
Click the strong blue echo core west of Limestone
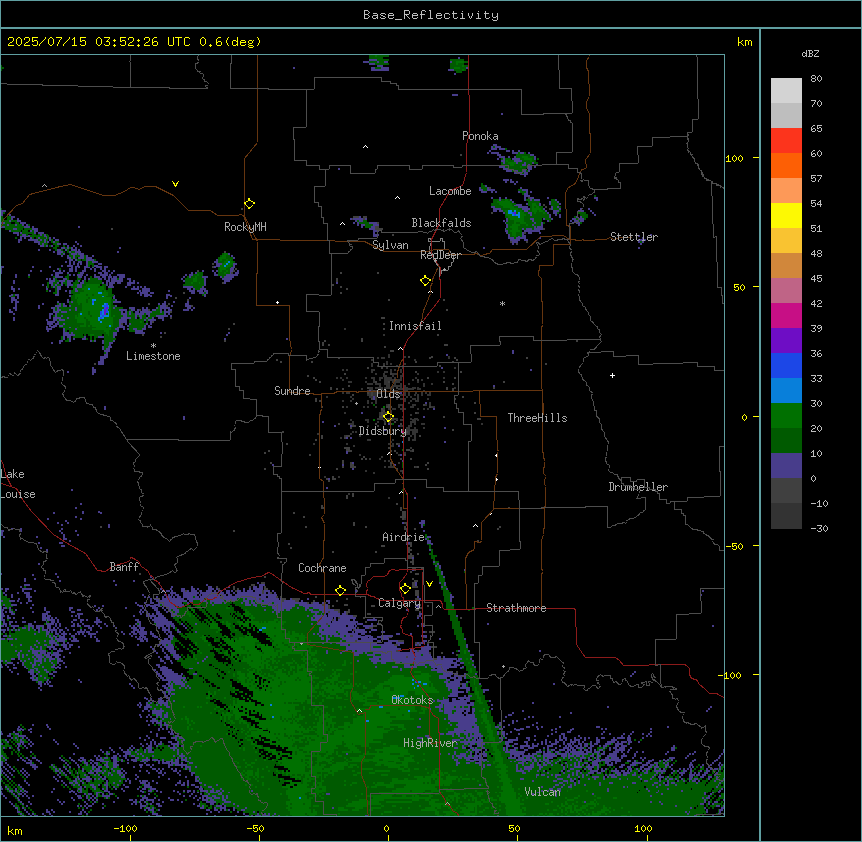(103, 312)
